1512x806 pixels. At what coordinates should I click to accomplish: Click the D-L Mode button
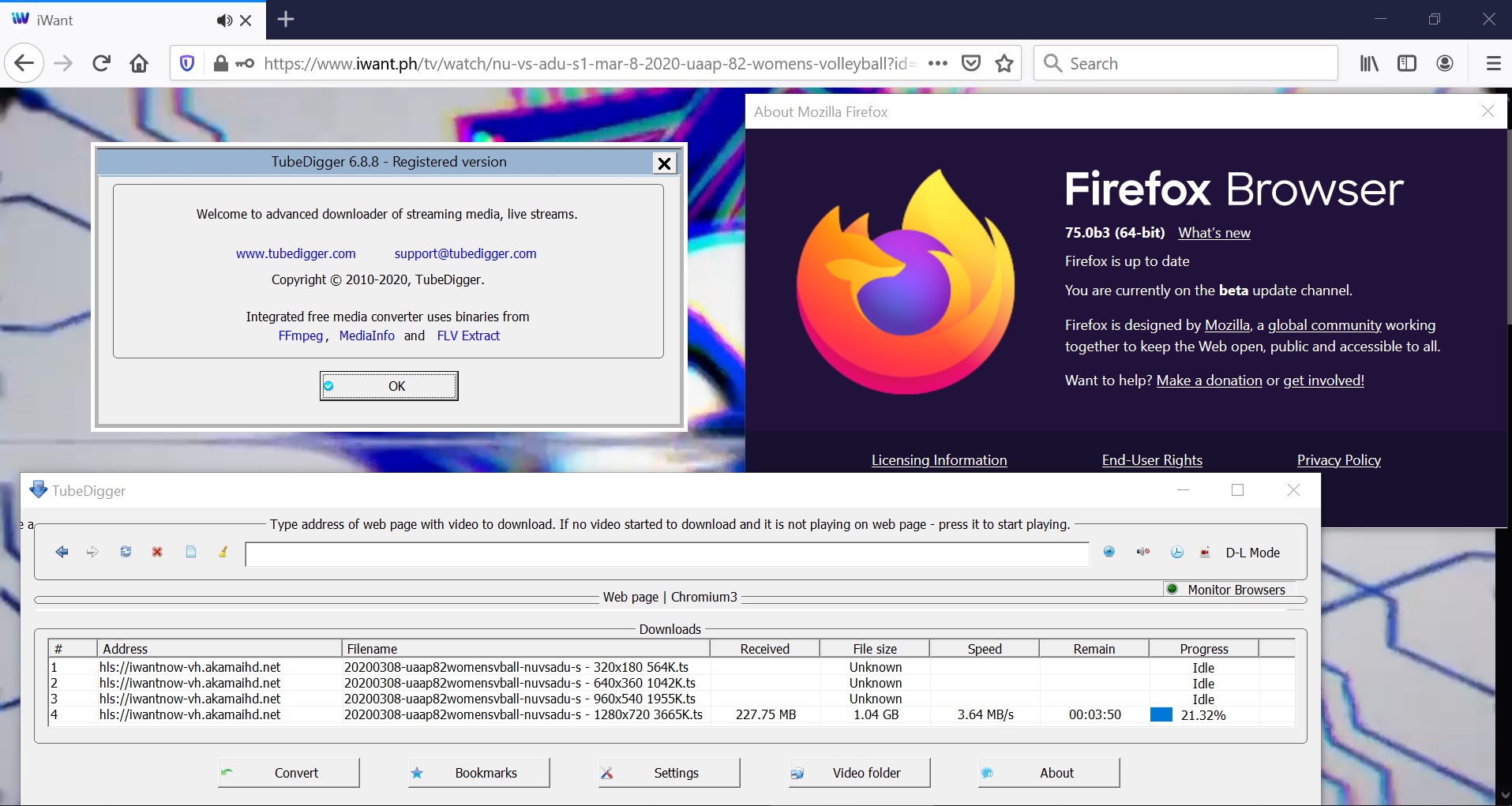pos(1252,553)
